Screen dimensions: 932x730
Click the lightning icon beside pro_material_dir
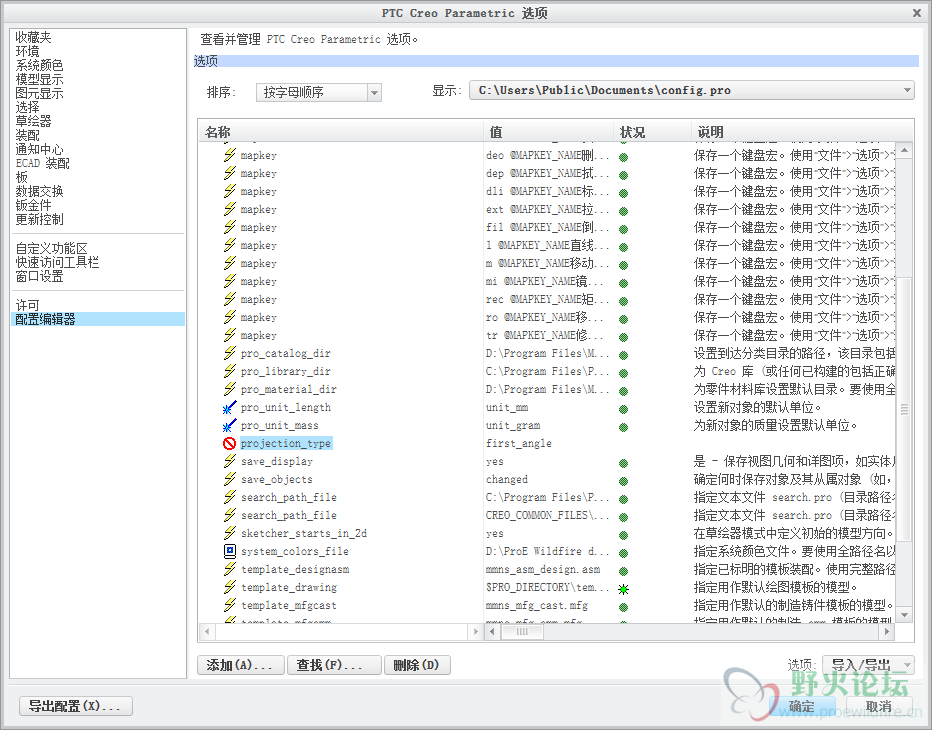[229, 389]
